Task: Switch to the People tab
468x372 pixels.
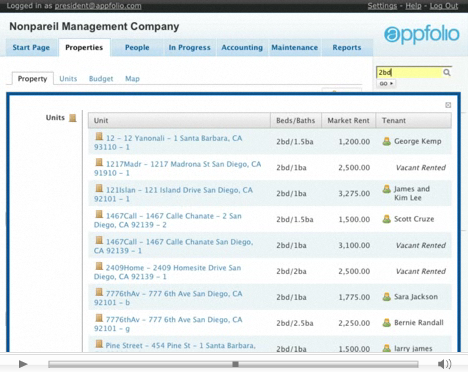Action: 137,47
